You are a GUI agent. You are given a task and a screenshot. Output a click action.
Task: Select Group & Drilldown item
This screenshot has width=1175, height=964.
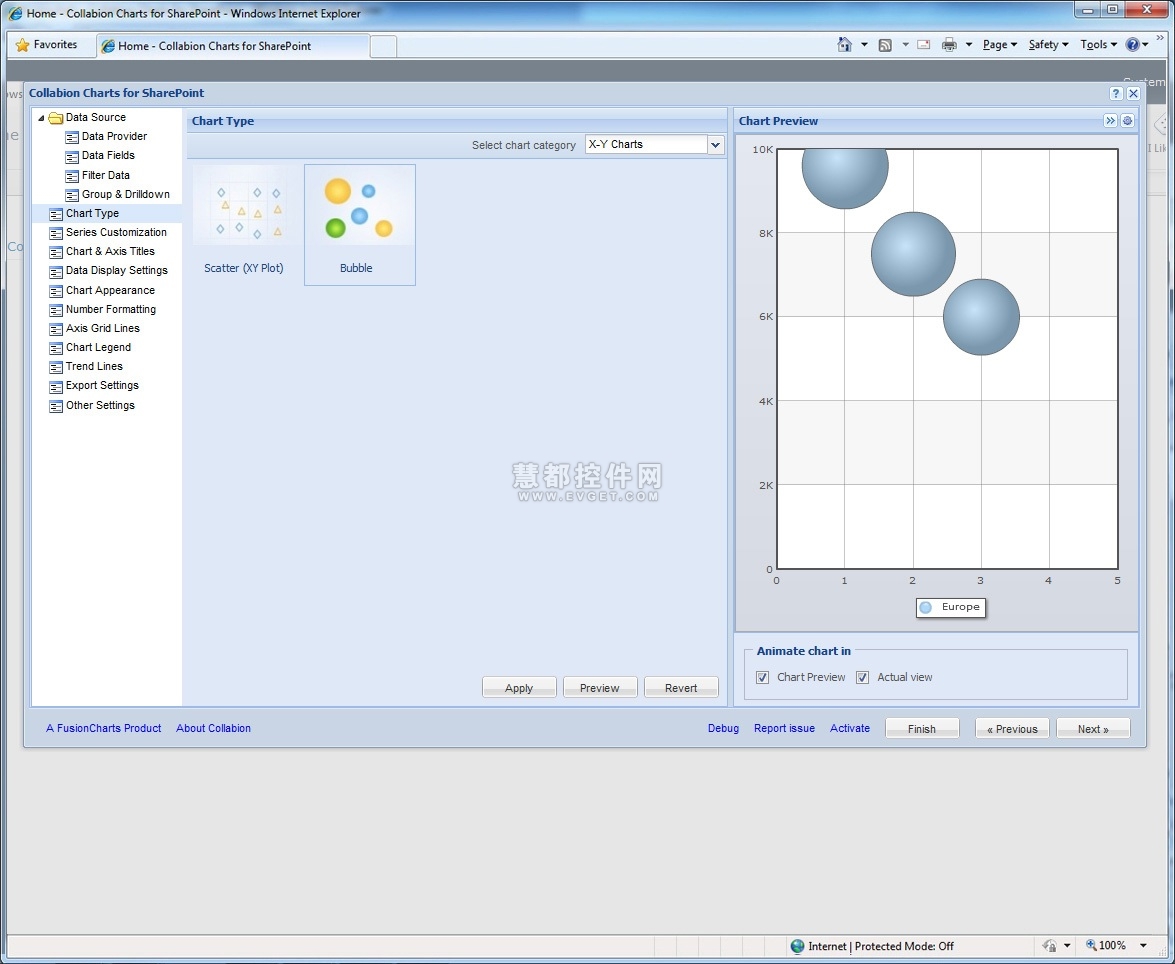tap(125, 194)
